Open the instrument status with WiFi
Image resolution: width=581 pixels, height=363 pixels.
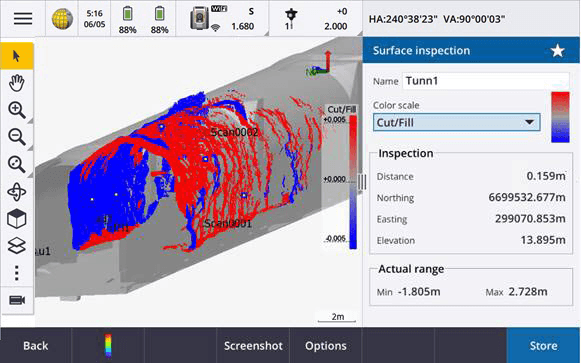click(x=222, y=18)
